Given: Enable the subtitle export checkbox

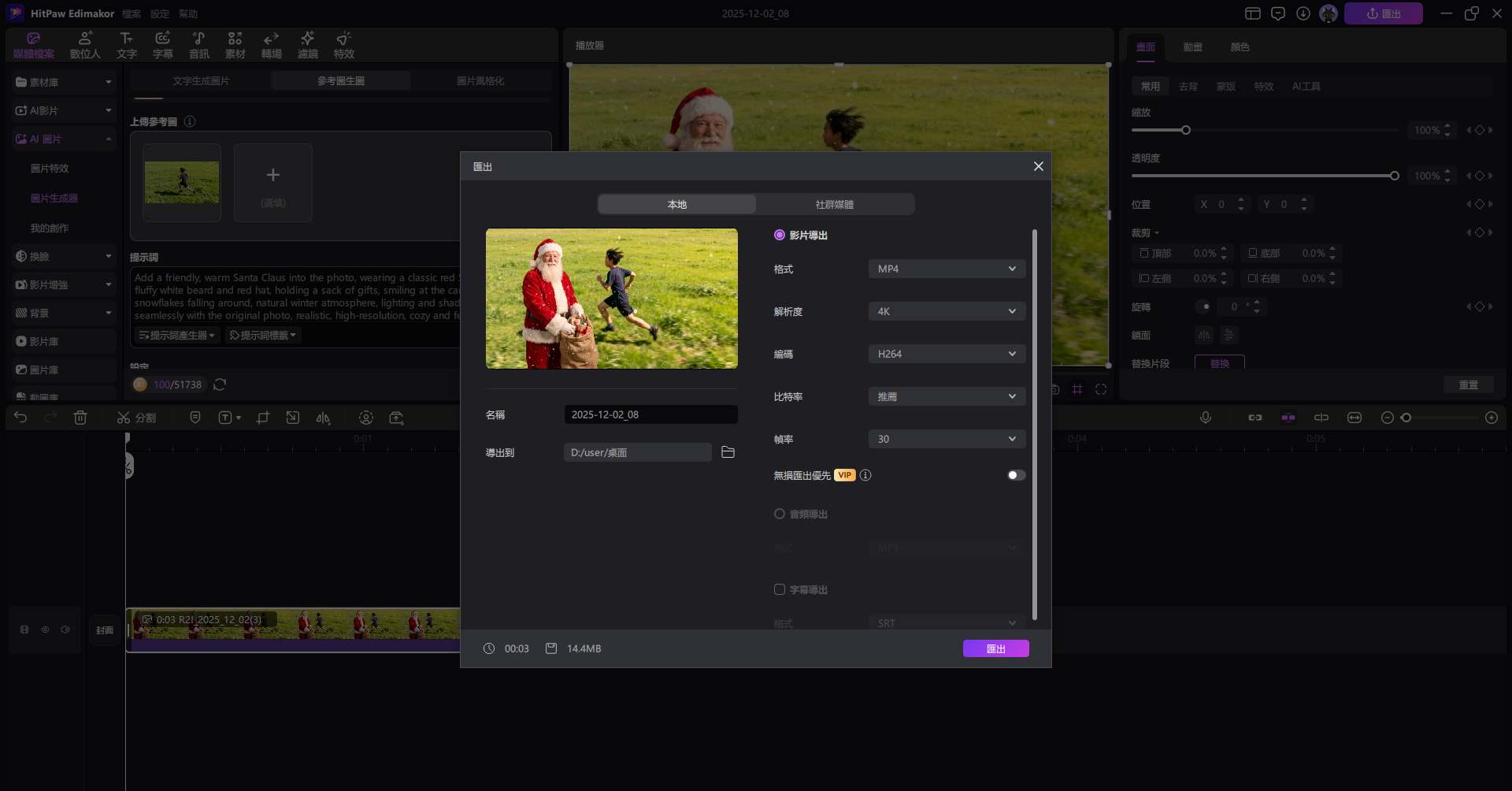Looking at the screenshot, I should point(780,589).
